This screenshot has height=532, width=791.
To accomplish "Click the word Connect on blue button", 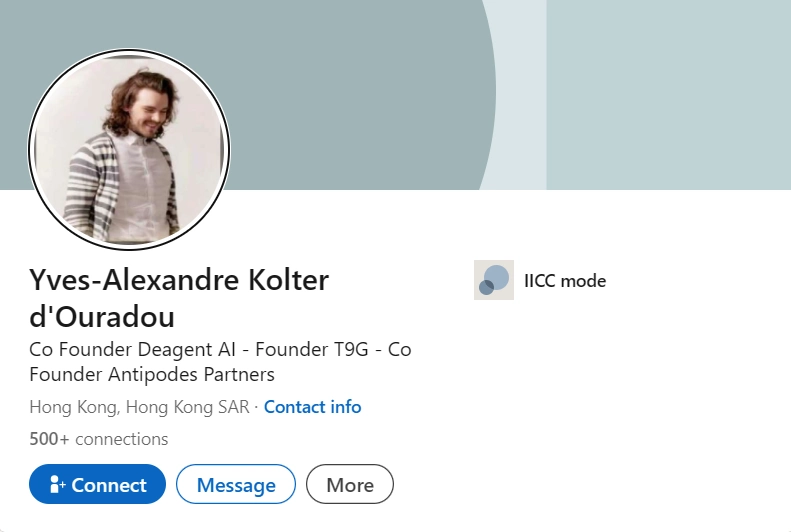I will 109,485.
